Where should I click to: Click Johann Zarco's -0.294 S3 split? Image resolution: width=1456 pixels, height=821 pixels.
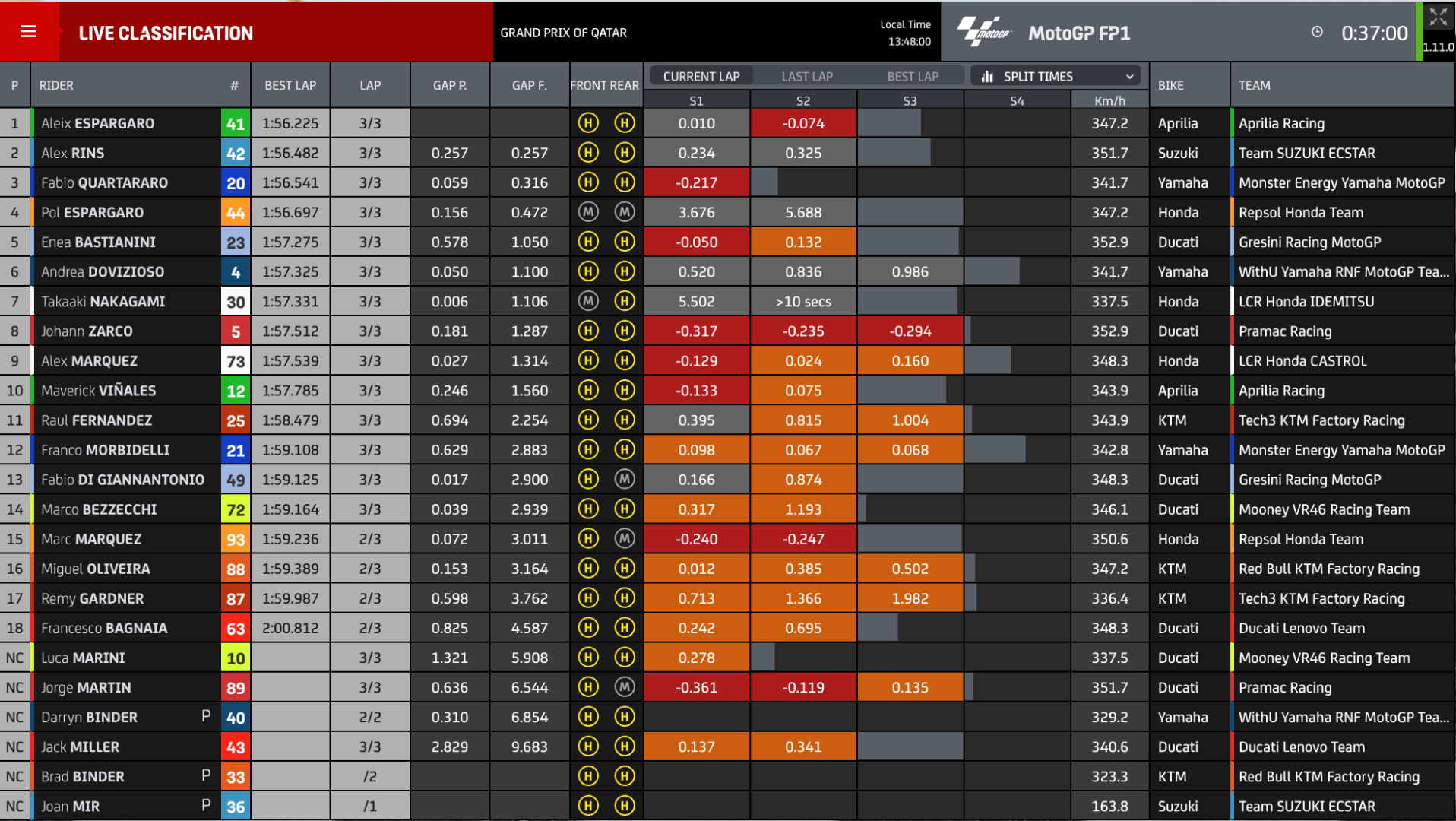[910, 331]
